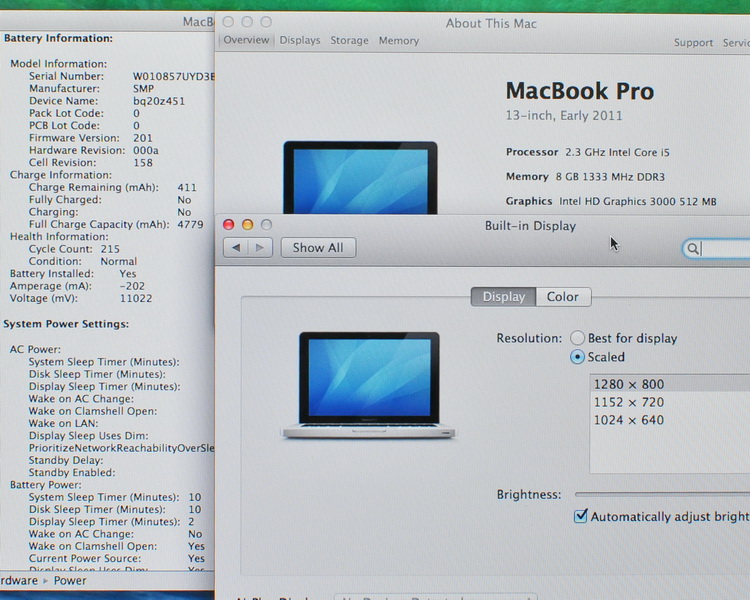Click the Show All button
The height and width of the screenshot is (600, 750).
318,248
